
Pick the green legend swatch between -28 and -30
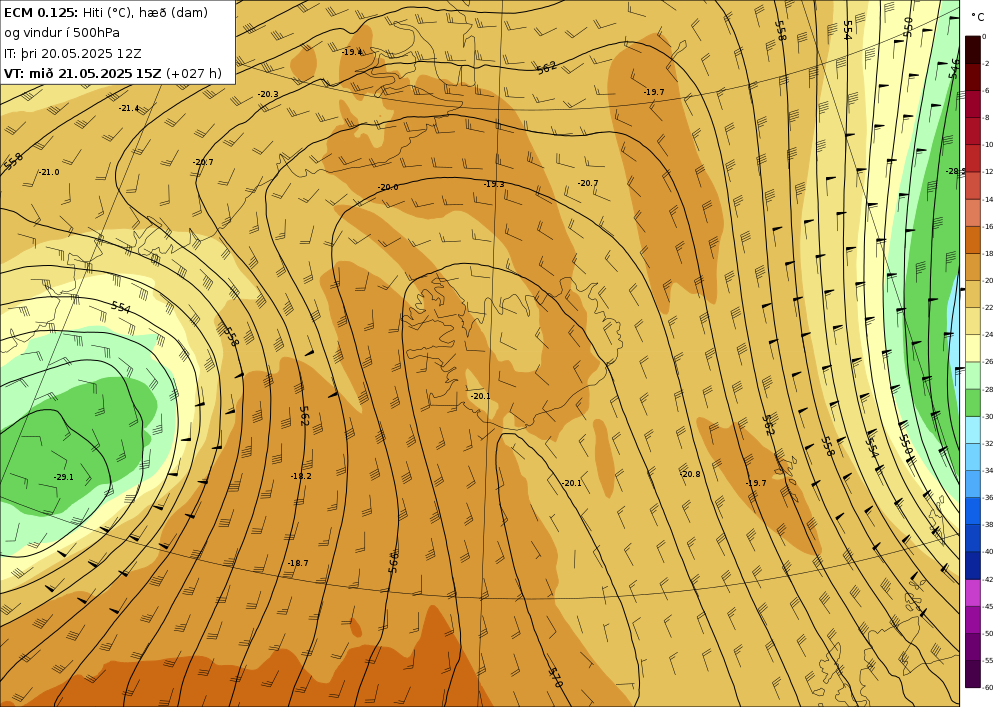click(973, 403)
